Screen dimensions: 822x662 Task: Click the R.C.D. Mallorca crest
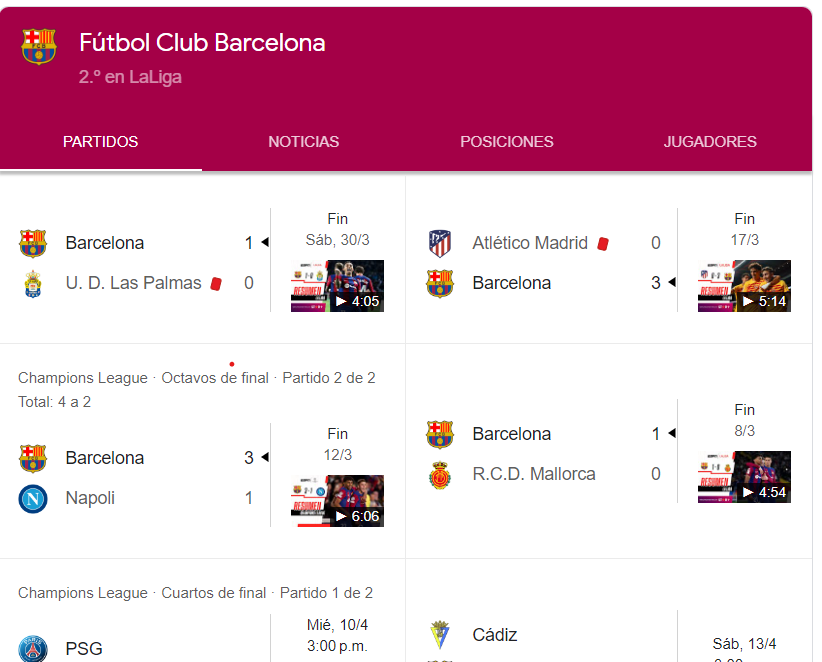tap(439, 474)
